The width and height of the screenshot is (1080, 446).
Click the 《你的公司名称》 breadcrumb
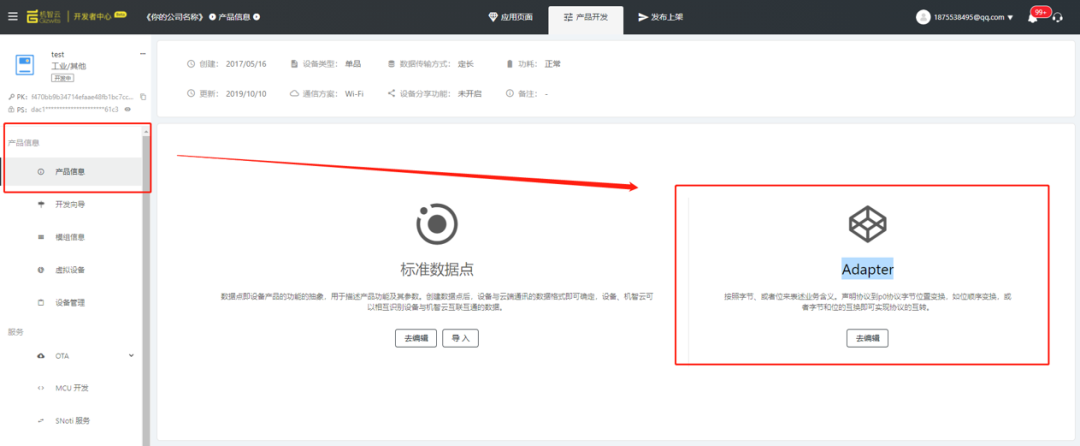click(176, 17)
